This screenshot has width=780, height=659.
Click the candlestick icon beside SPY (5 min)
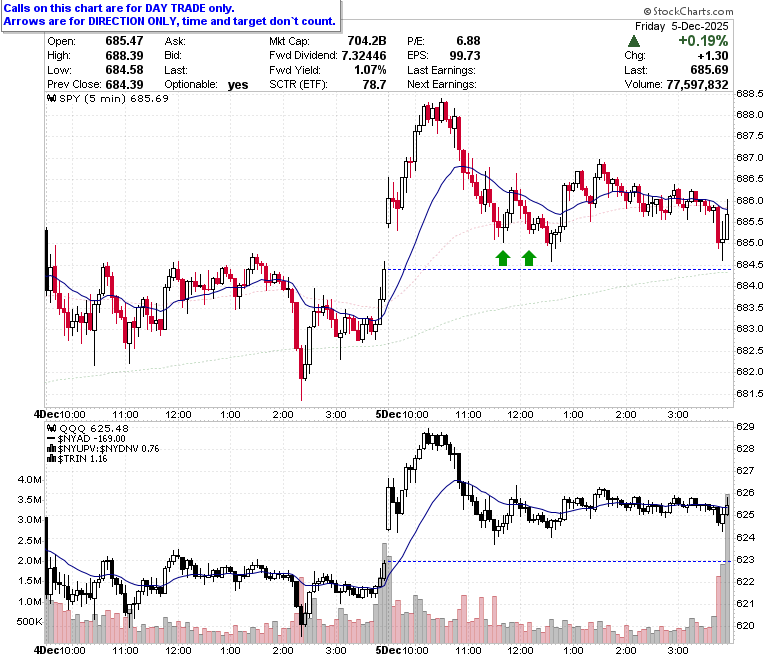tap(52, 98)
